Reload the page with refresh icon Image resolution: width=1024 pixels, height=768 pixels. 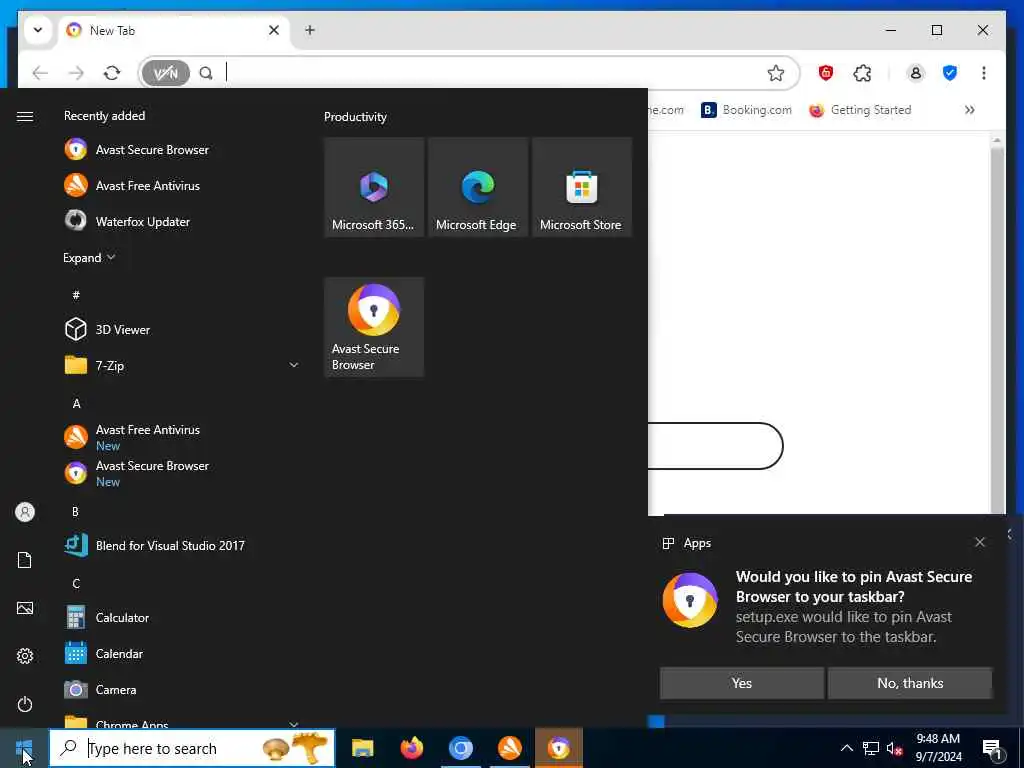(112, 73)
